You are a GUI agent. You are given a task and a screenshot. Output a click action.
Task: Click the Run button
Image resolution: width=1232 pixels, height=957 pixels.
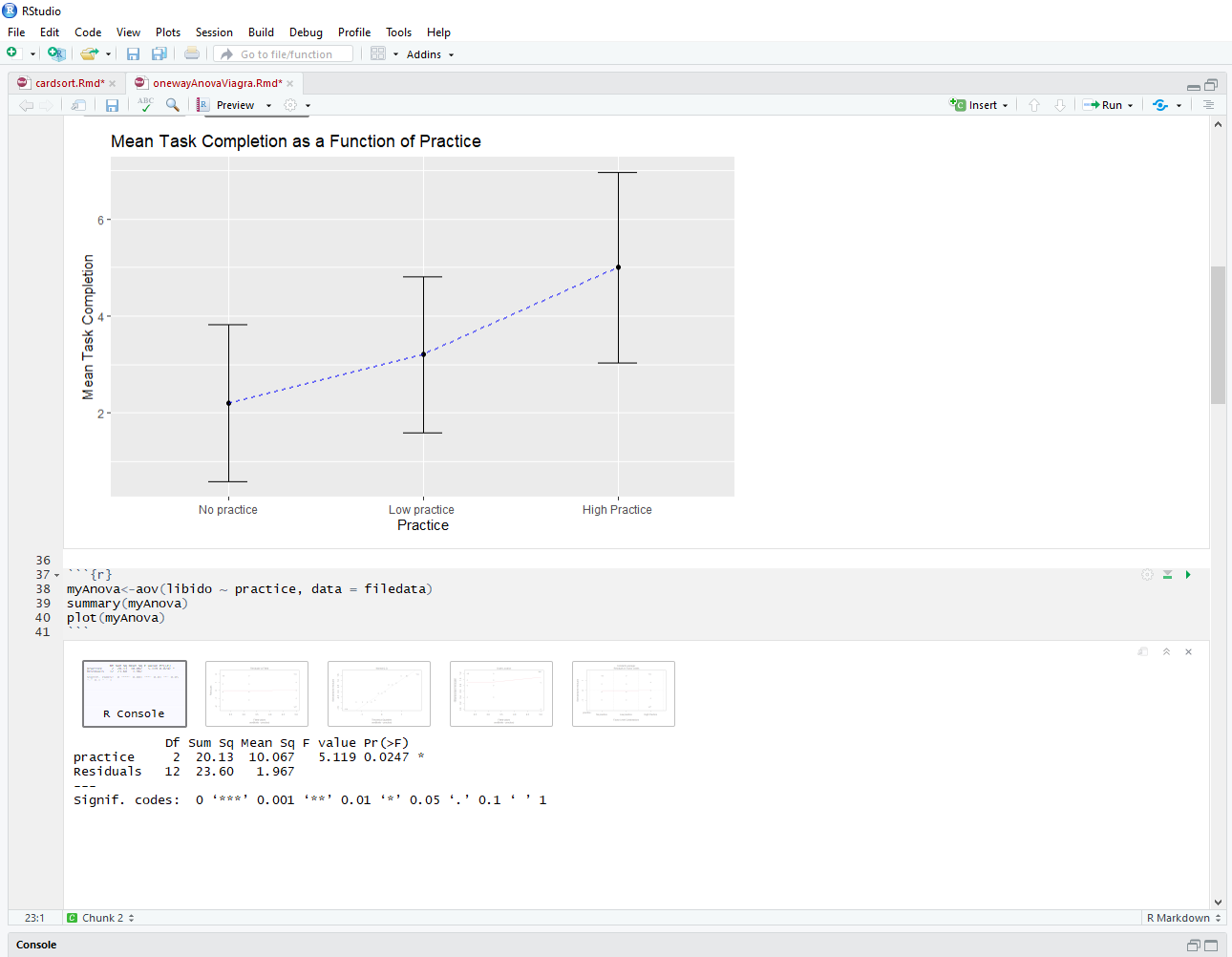[1103, 105]
